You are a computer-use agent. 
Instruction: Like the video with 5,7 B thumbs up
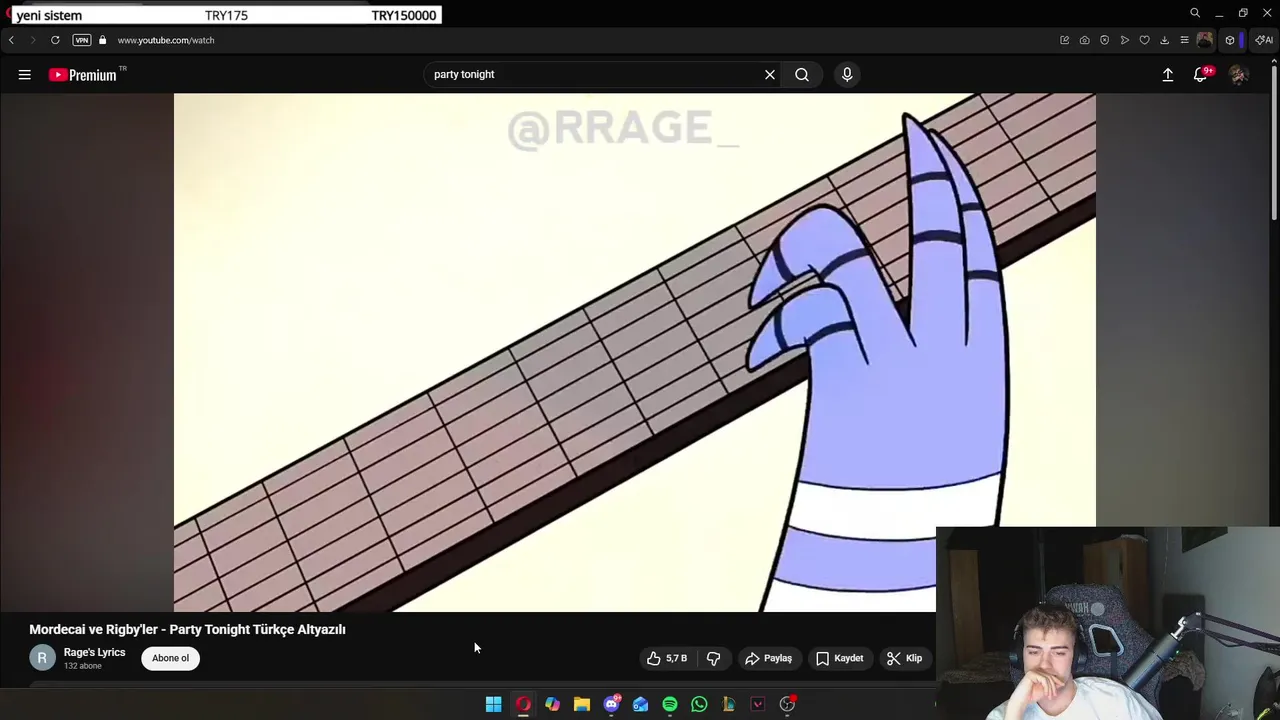667,658
